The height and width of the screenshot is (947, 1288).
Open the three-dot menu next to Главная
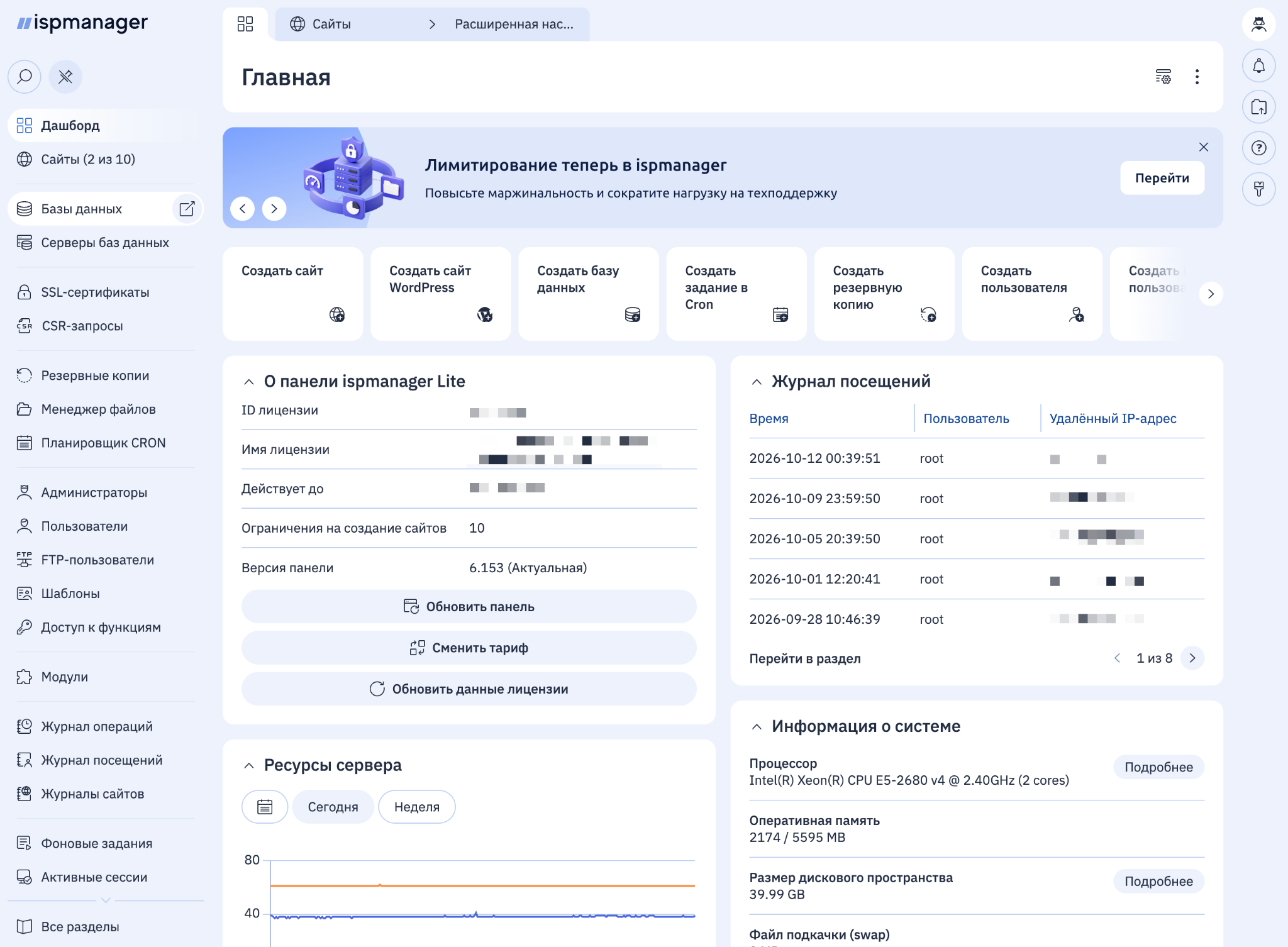[1197, 77]
